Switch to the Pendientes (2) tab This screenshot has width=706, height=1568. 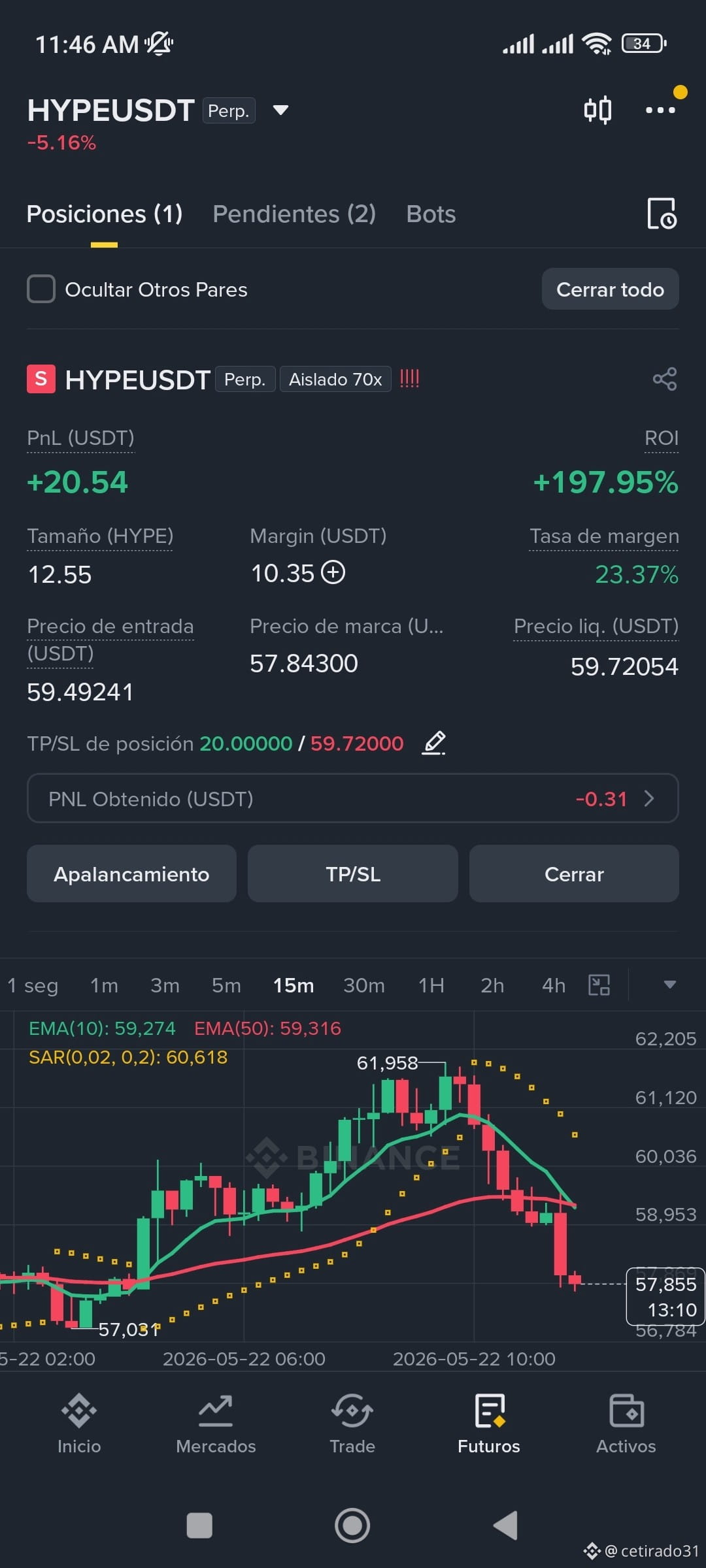(x=294, y=214)
